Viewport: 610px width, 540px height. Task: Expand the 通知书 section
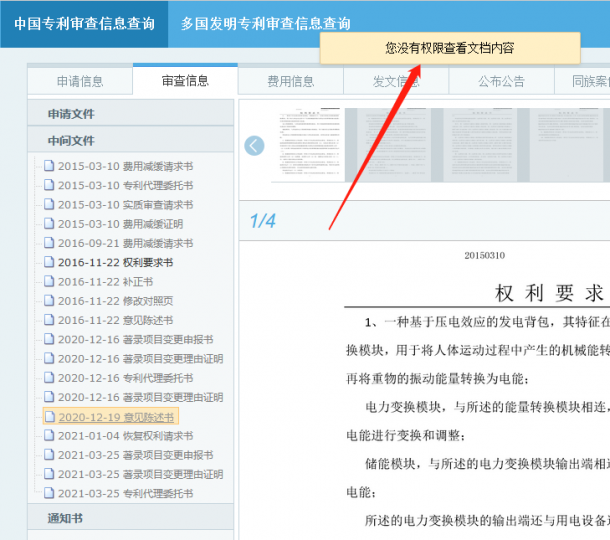tap(130, 518)
